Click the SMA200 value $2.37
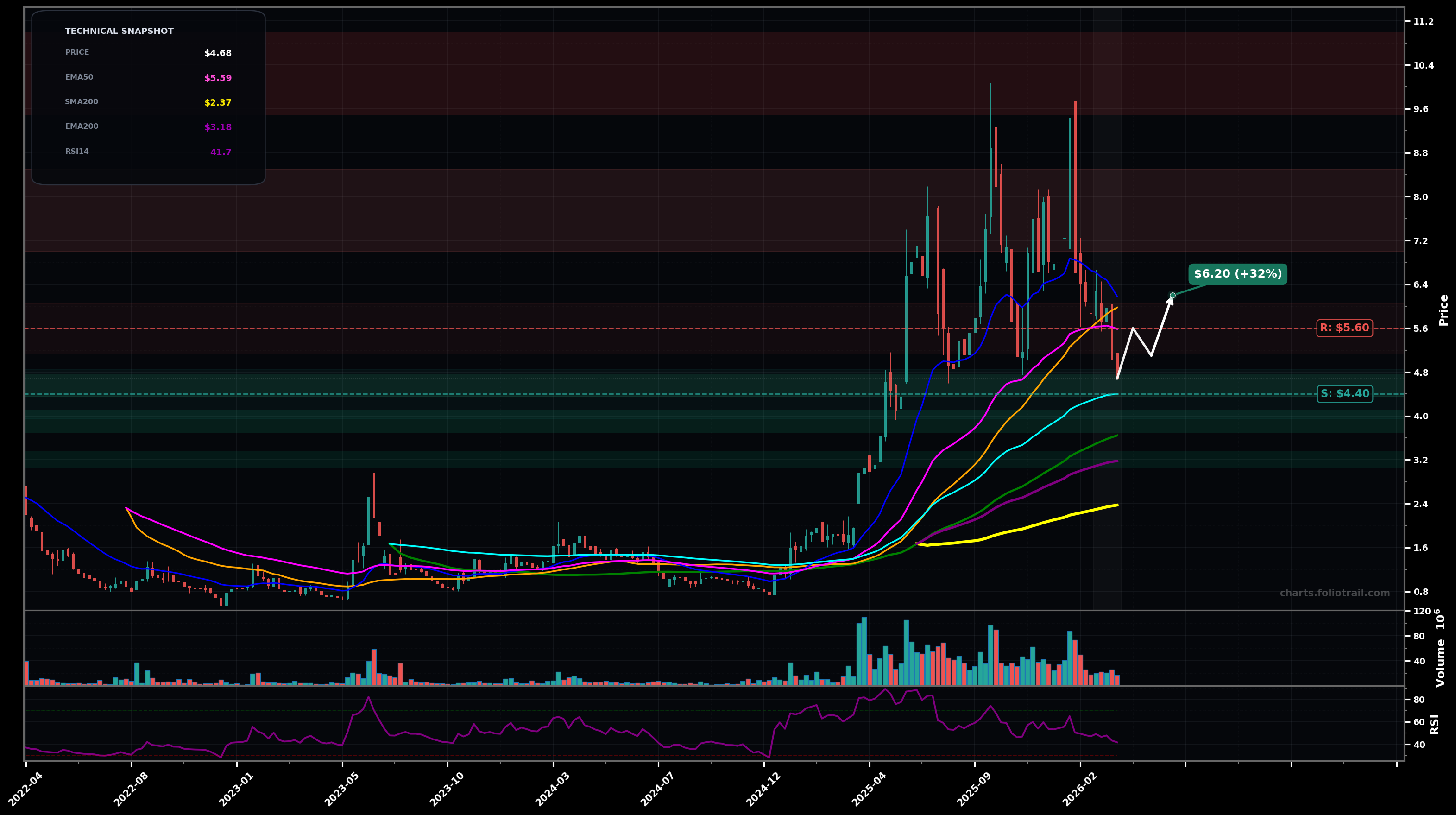This screenshot has height=815, width=1456. click(218, 103)
